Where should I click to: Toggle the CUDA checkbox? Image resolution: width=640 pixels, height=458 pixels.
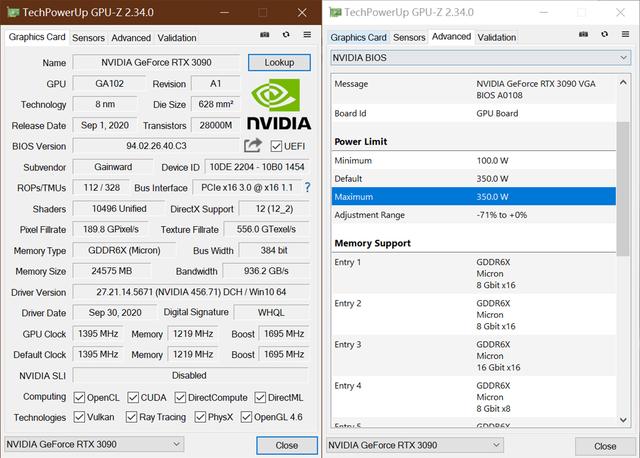(x=133, y=397)
